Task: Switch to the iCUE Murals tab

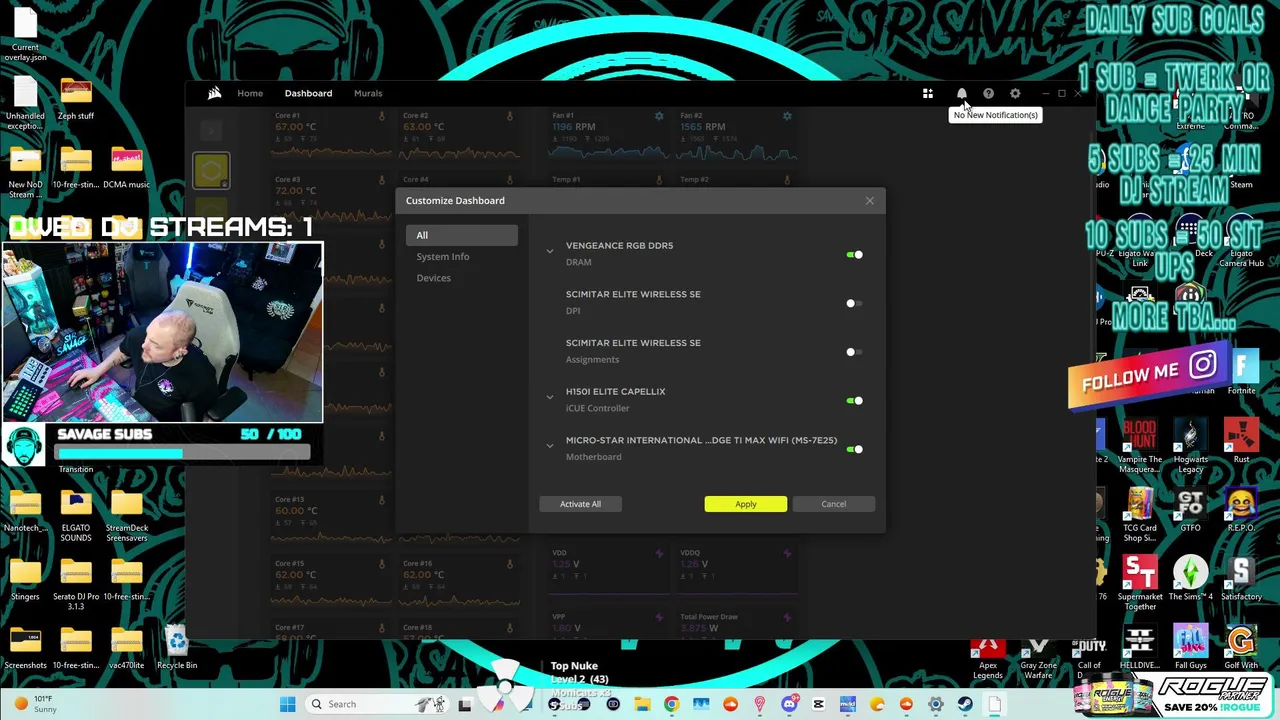Action: (x=368, y=93)
